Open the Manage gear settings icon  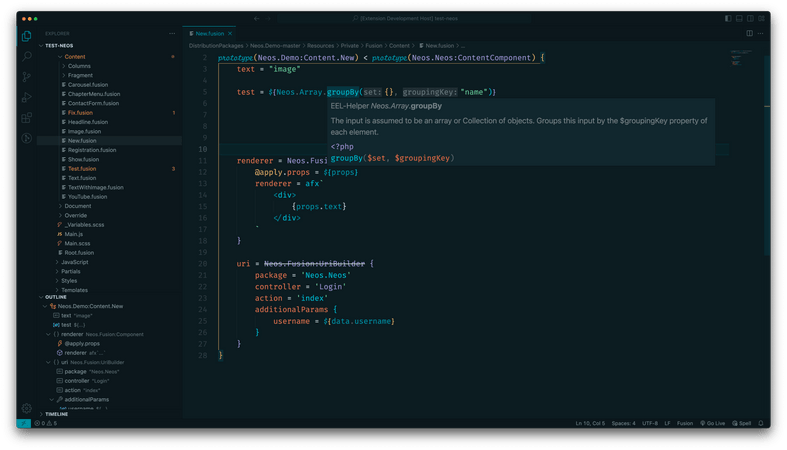pyautogui.click(x=26, y=408)
